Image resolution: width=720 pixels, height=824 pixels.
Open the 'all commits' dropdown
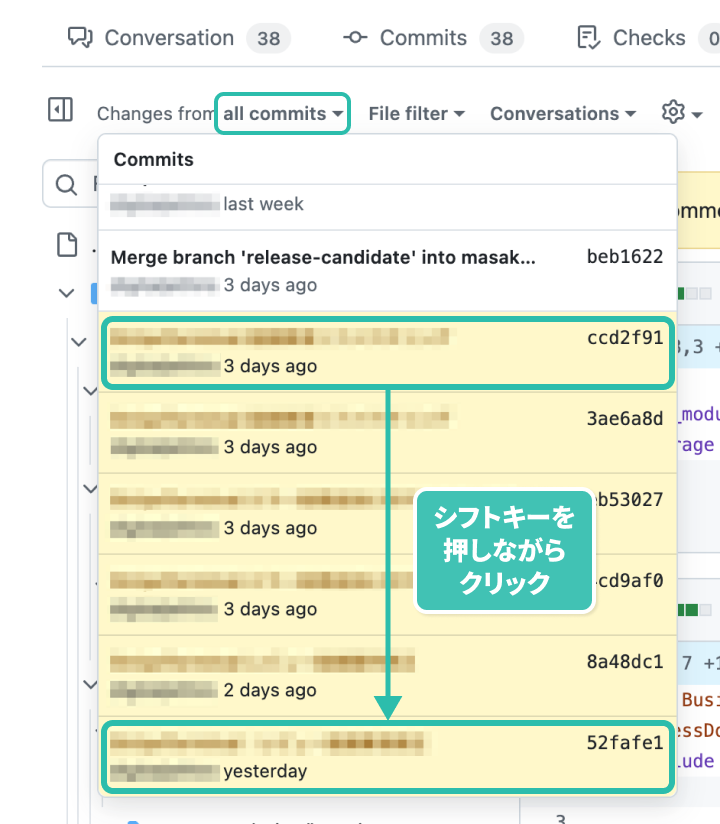click(x=284, y=114)
